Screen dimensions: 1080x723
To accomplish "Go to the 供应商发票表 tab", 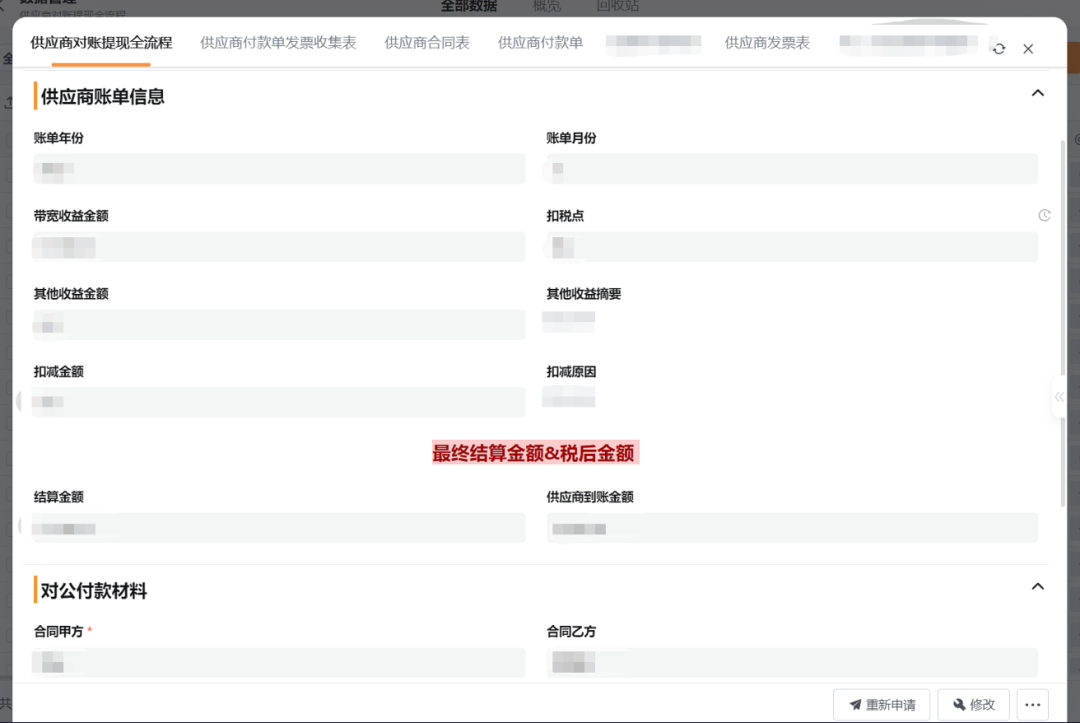I will click(767, 43).
